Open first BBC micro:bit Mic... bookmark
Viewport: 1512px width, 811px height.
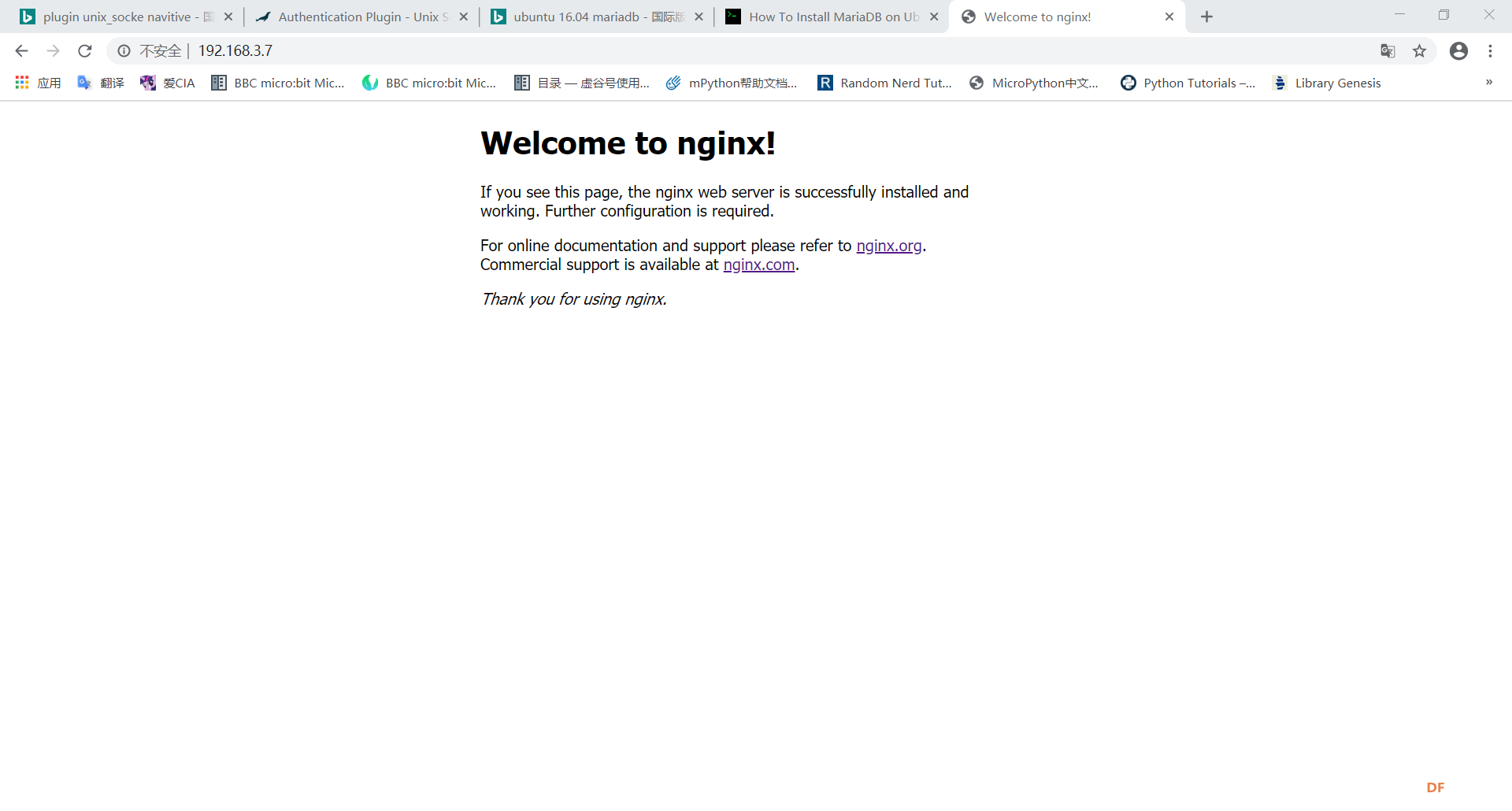278,83
